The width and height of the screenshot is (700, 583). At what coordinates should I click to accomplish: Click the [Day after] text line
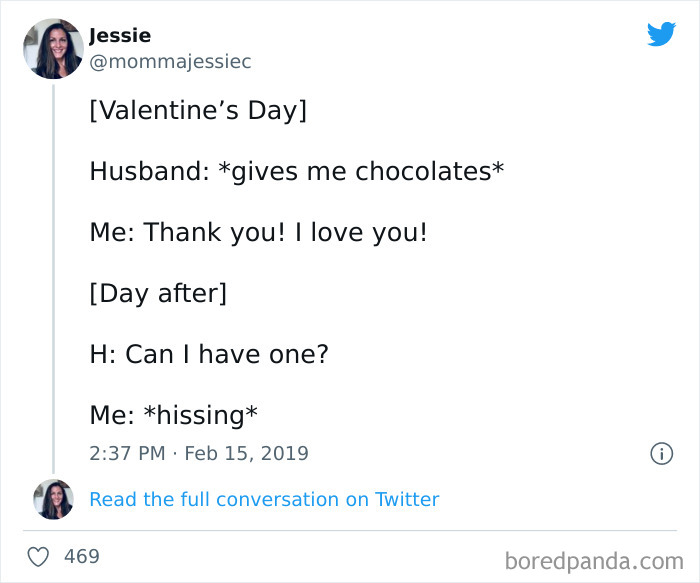[x=158, y=294]
